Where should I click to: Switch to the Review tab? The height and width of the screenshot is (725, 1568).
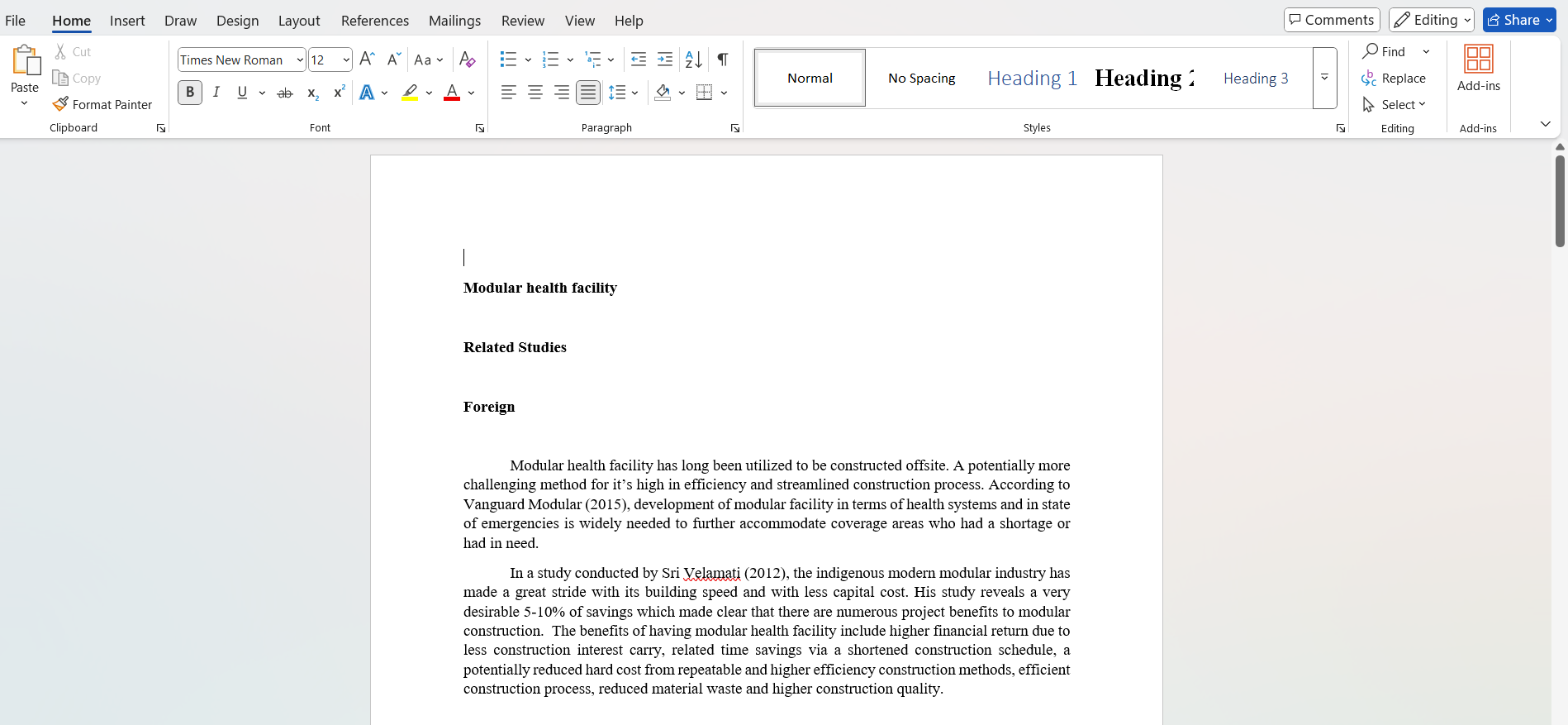[x=523, y=21]
